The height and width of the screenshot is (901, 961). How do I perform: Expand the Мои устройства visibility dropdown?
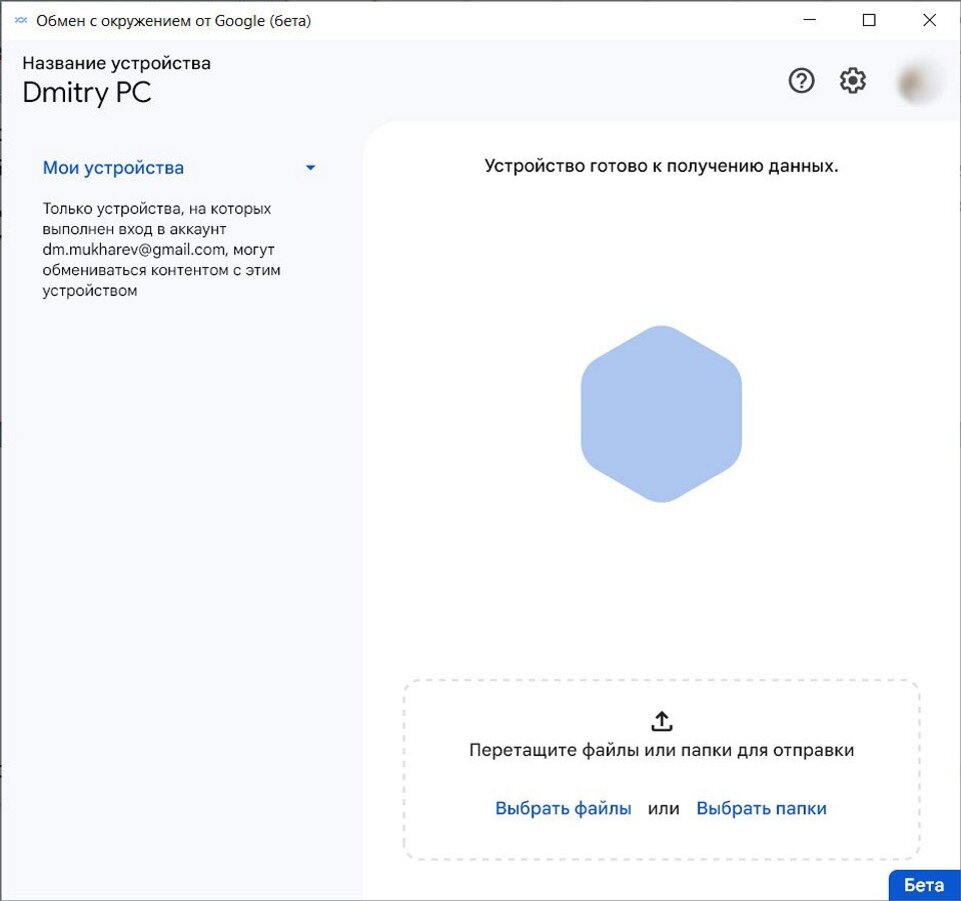click(179, 167)
